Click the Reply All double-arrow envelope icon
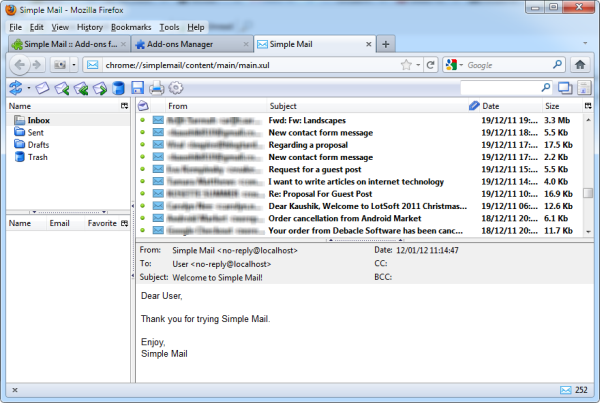Image resolution: width=600 pixels, height=403 pixels. coord(81,88)
